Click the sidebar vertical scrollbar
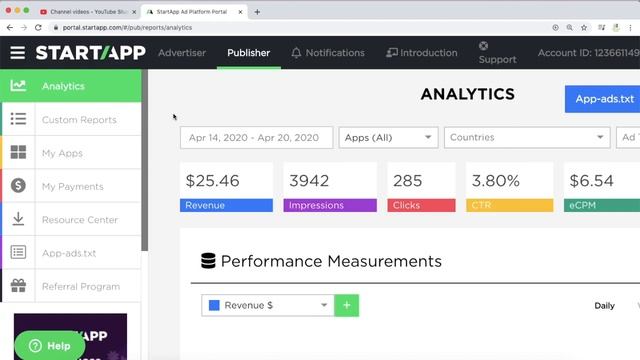Image resolution: width=640 pixels, height=360 pixels. (x=144, y=160)
